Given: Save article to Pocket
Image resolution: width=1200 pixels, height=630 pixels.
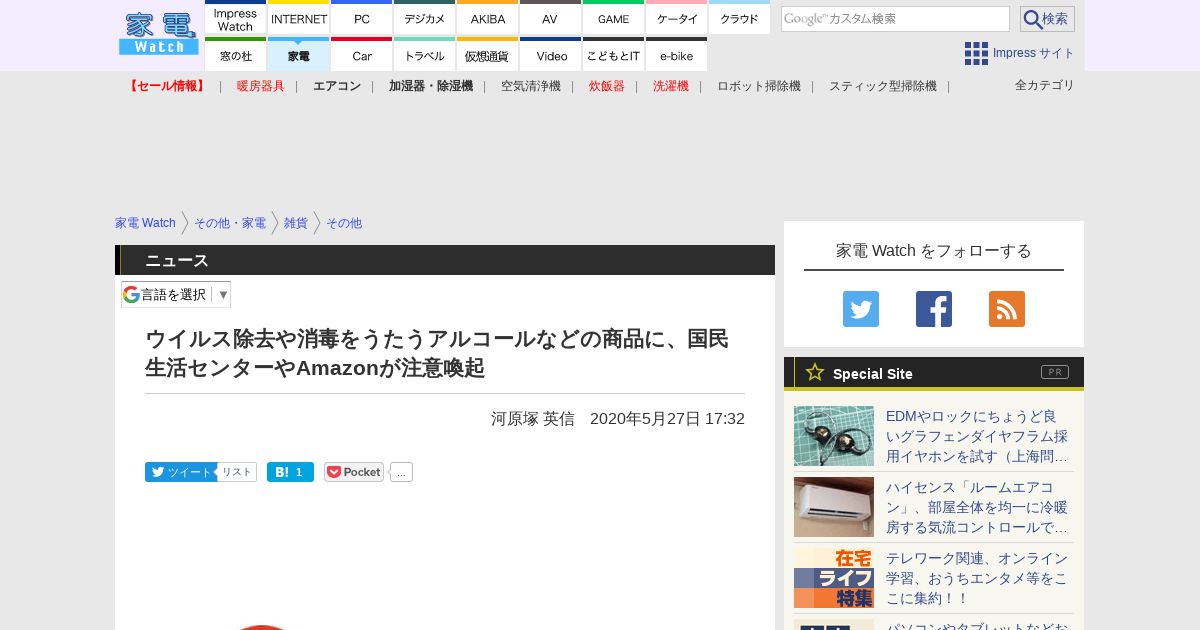Looking at the screenshot, I should (354, 472).
